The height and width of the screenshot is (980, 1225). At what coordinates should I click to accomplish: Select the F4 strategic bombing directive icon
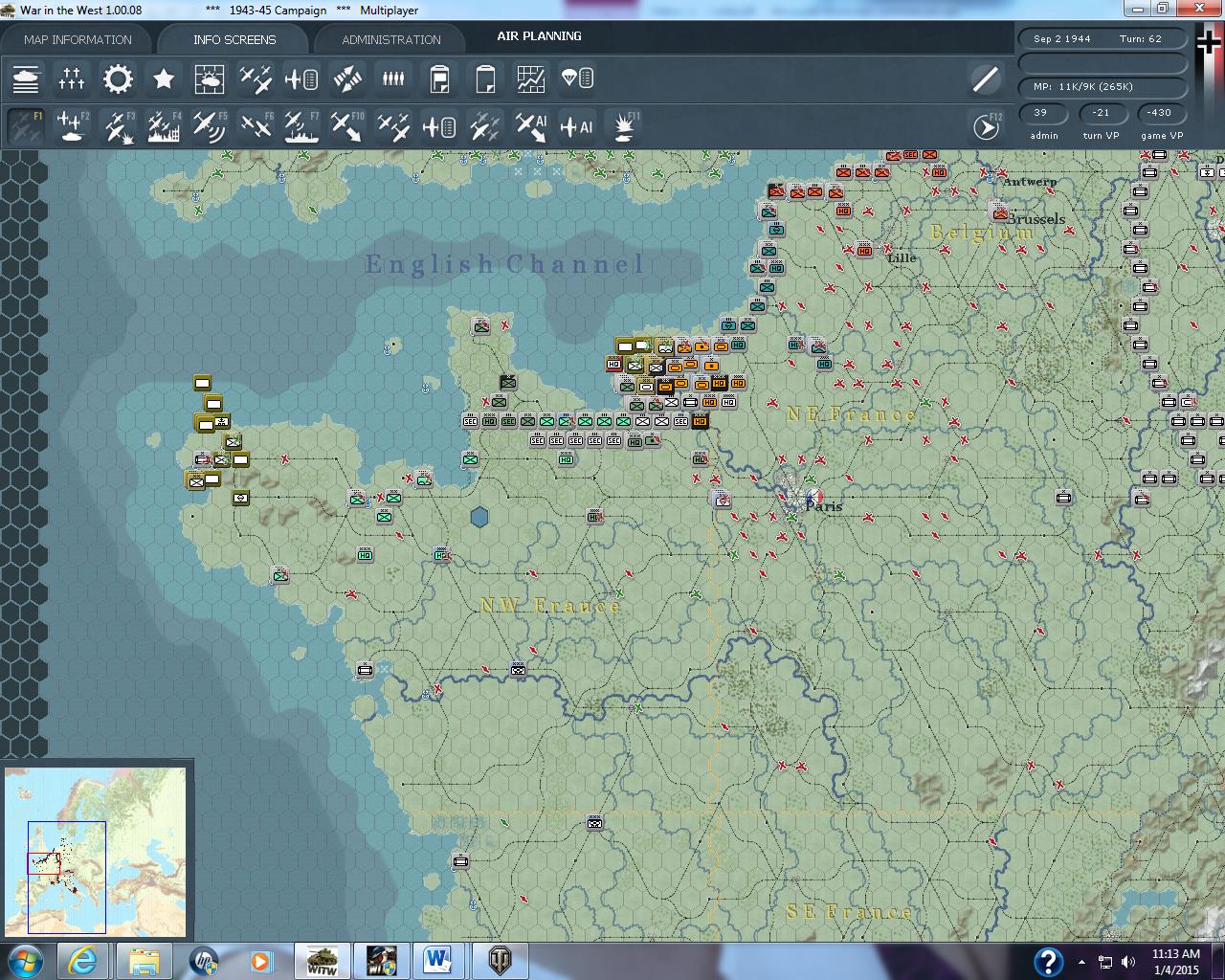tap(164, 126)
